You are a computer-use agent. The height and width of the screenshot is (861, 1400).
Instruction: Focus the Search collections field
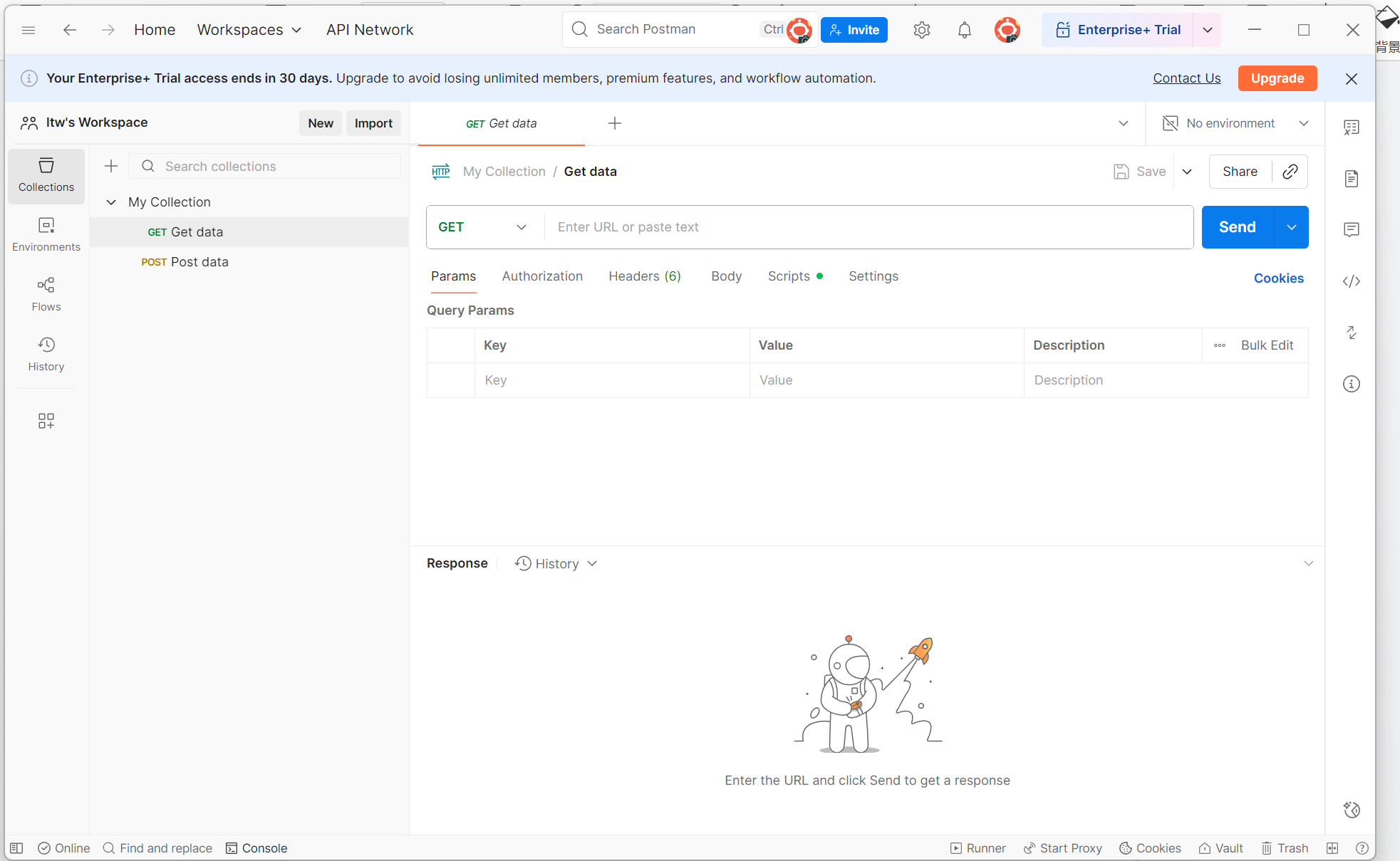tap(265, 167)
